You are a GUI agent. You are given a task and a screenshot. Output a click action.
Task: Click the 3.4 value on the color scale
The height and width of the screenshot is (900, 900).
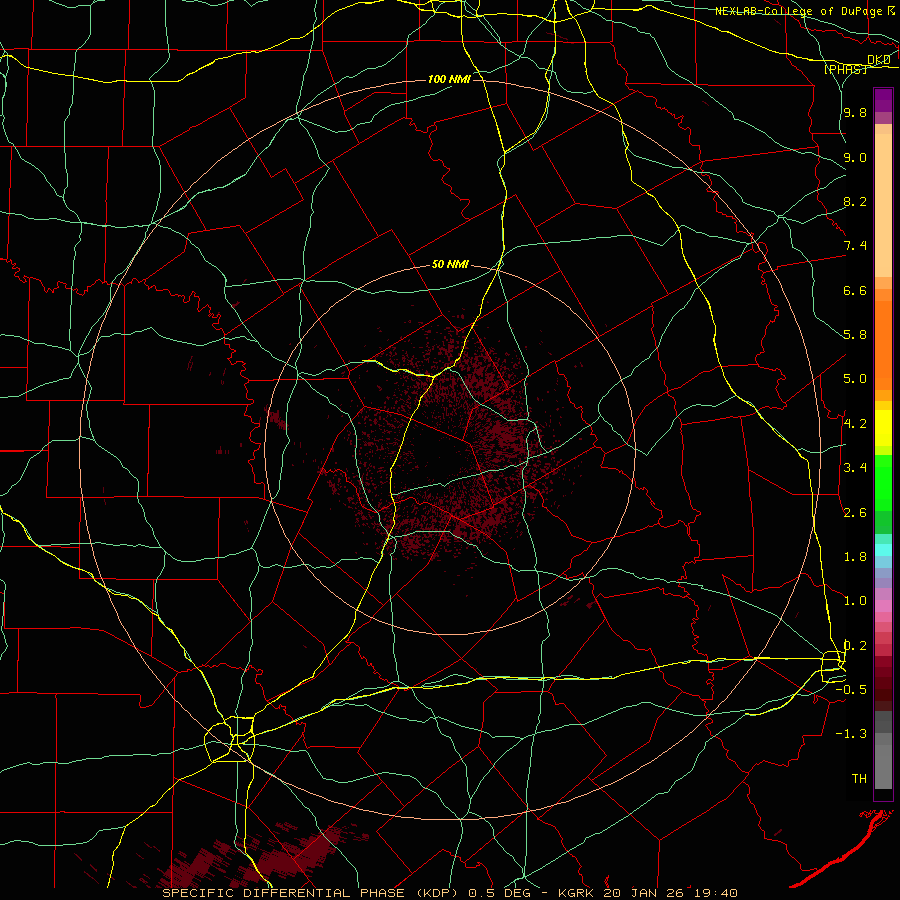pos(855,468)
